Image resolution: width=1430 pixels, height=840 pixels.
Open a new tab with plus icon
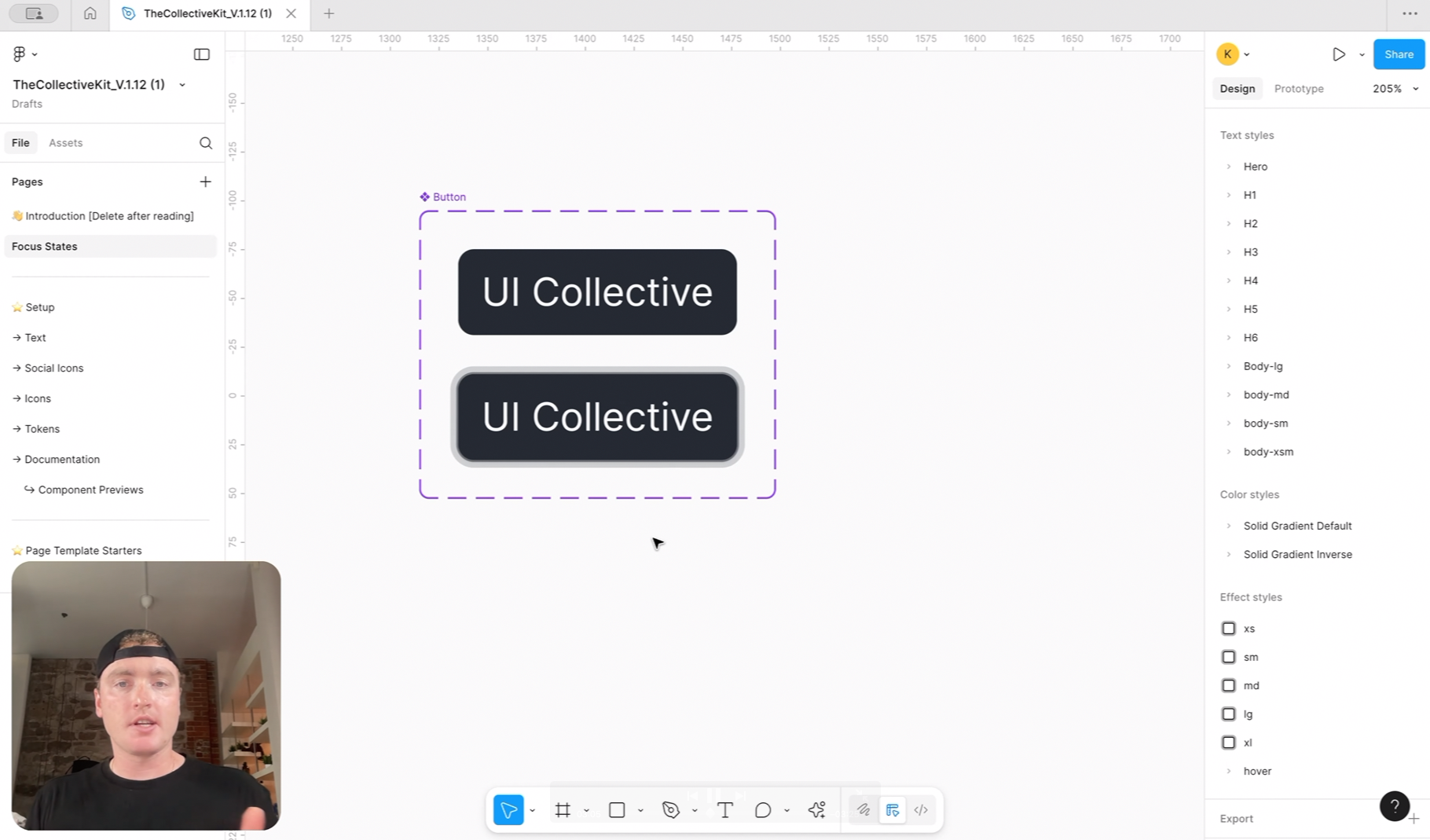point(329,13)
